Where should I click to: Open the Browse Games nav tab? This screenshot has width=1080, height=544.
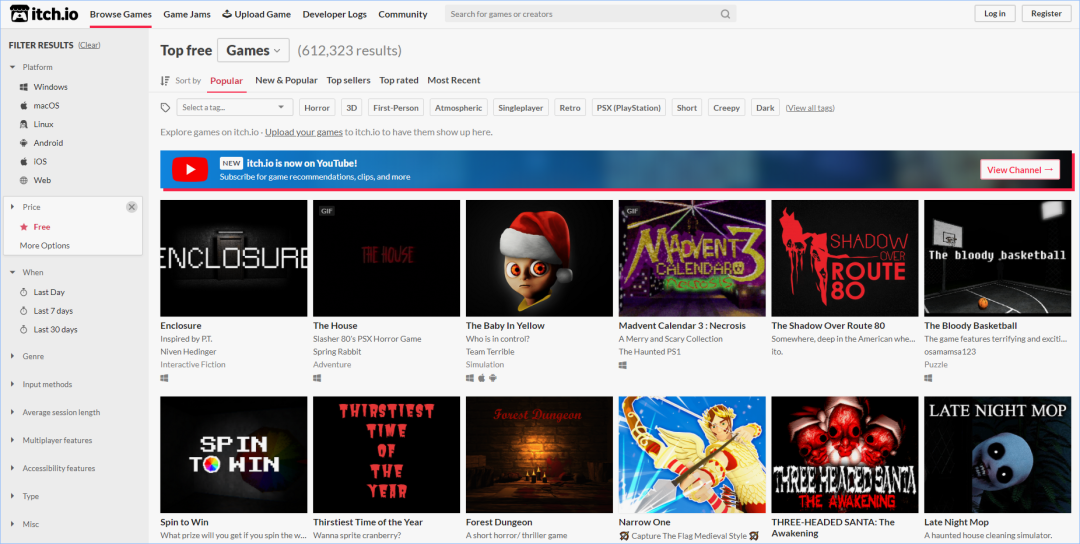click(x=121, y=14)
